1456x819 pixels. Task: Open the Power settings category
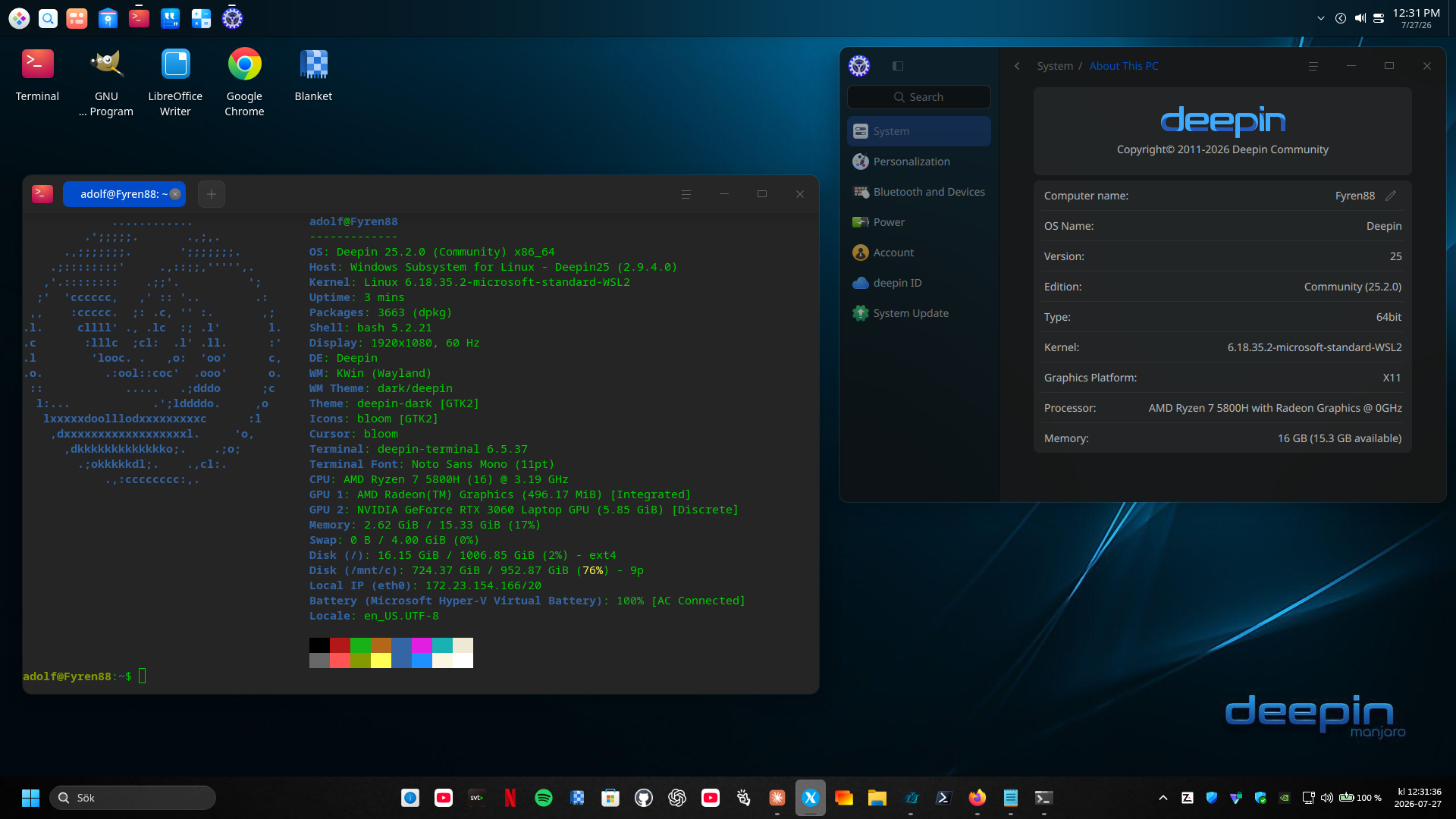pos(919,222)
